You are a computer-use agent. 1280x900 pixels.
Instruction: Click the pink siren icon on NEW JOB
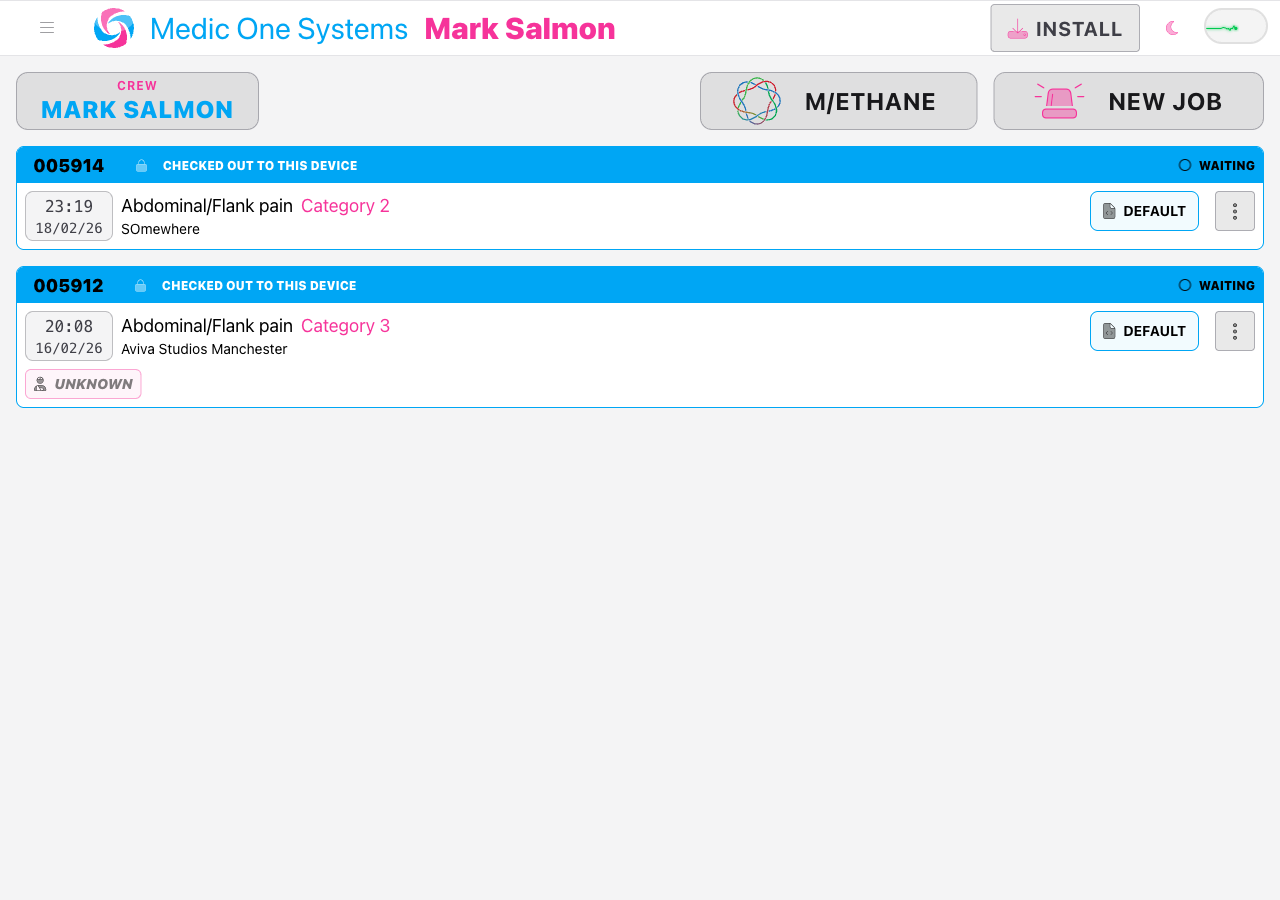1059,100
